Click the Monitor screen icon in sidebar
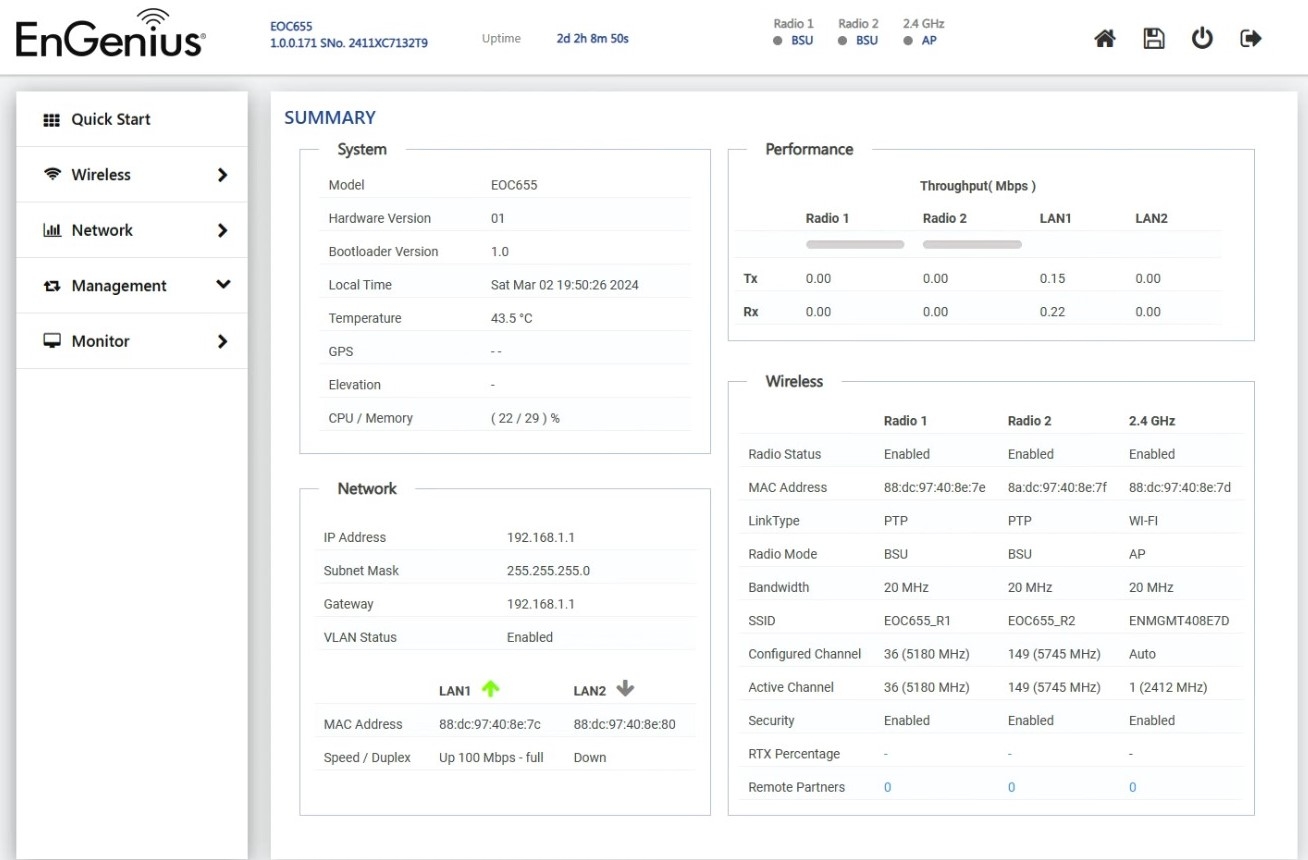 52,341
